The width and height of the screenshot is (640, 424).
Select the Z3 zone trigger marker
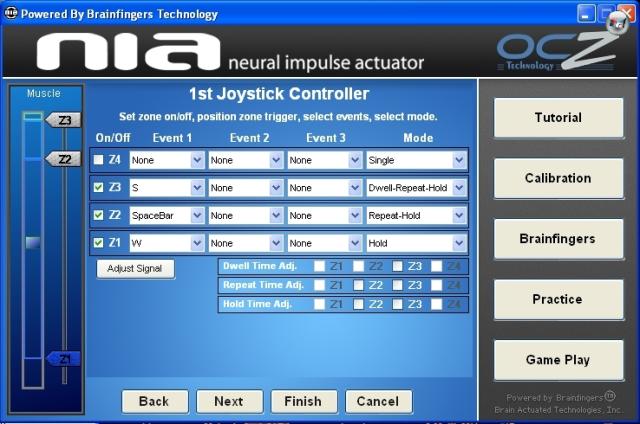coord(63,120)
